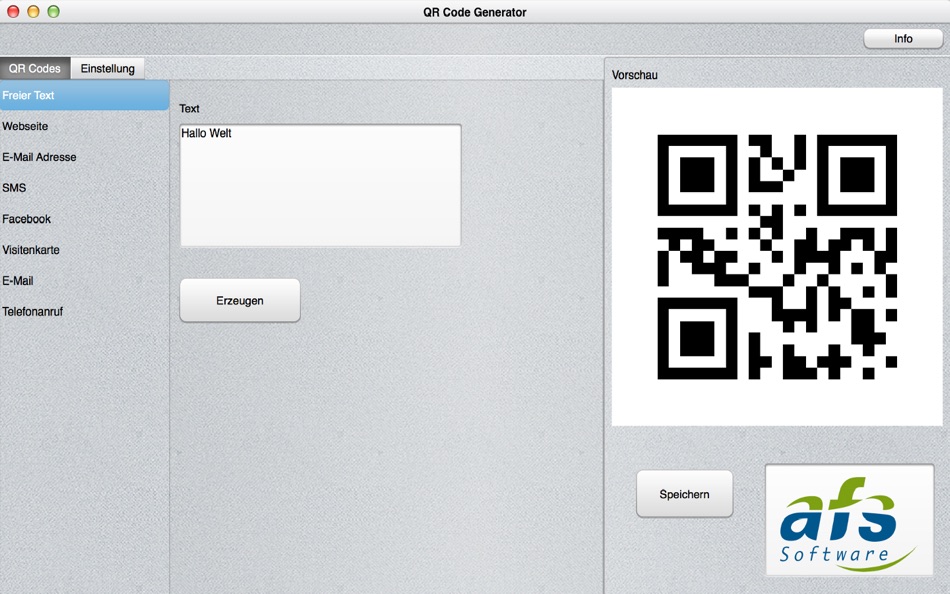Generate the code with Erzeugen button

[240, 301]
